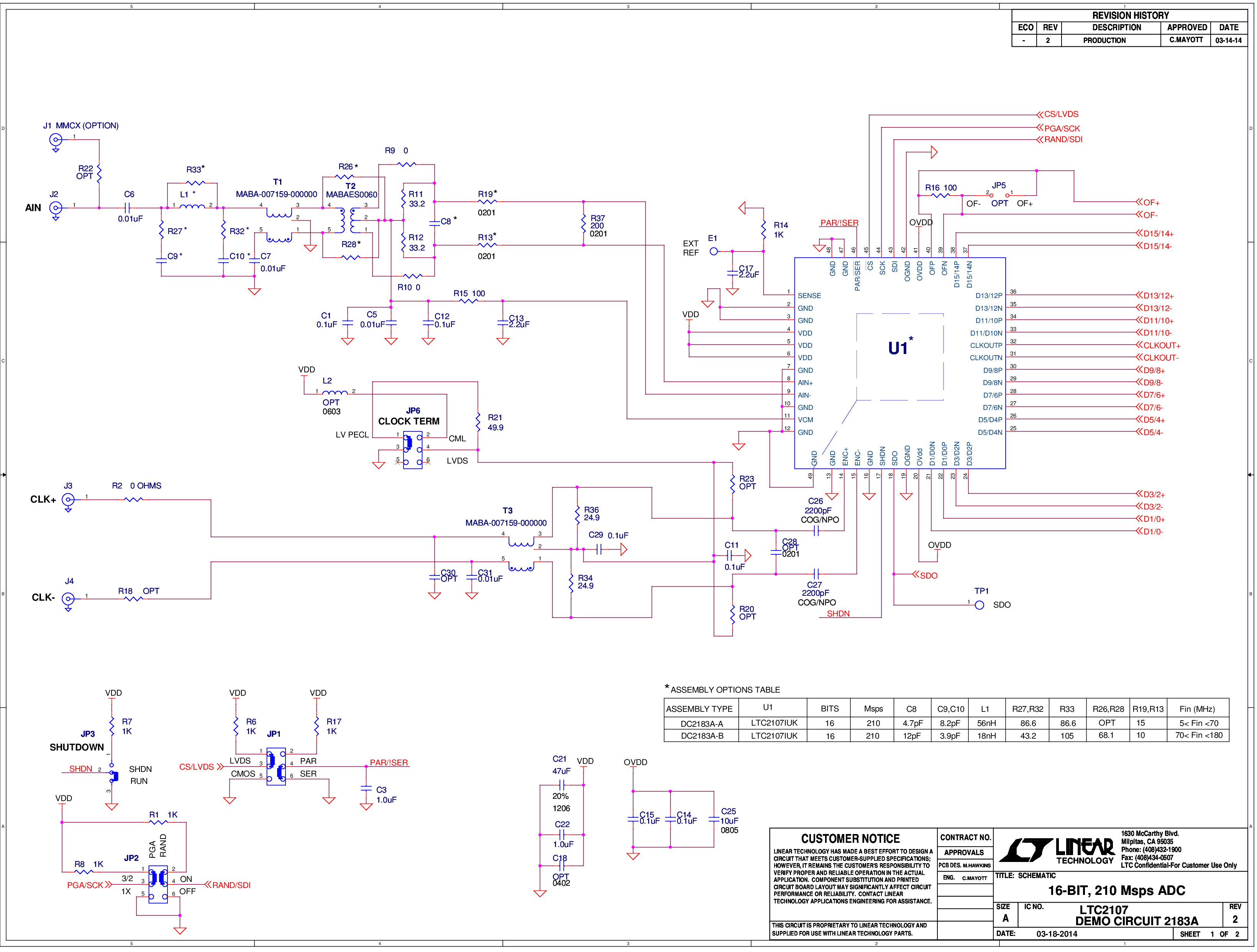This screenshot has height=952, width=1257.
Task: Click the DC2183A-A assembly type cell
Action: pyautogui.click(x=702, y=724)
